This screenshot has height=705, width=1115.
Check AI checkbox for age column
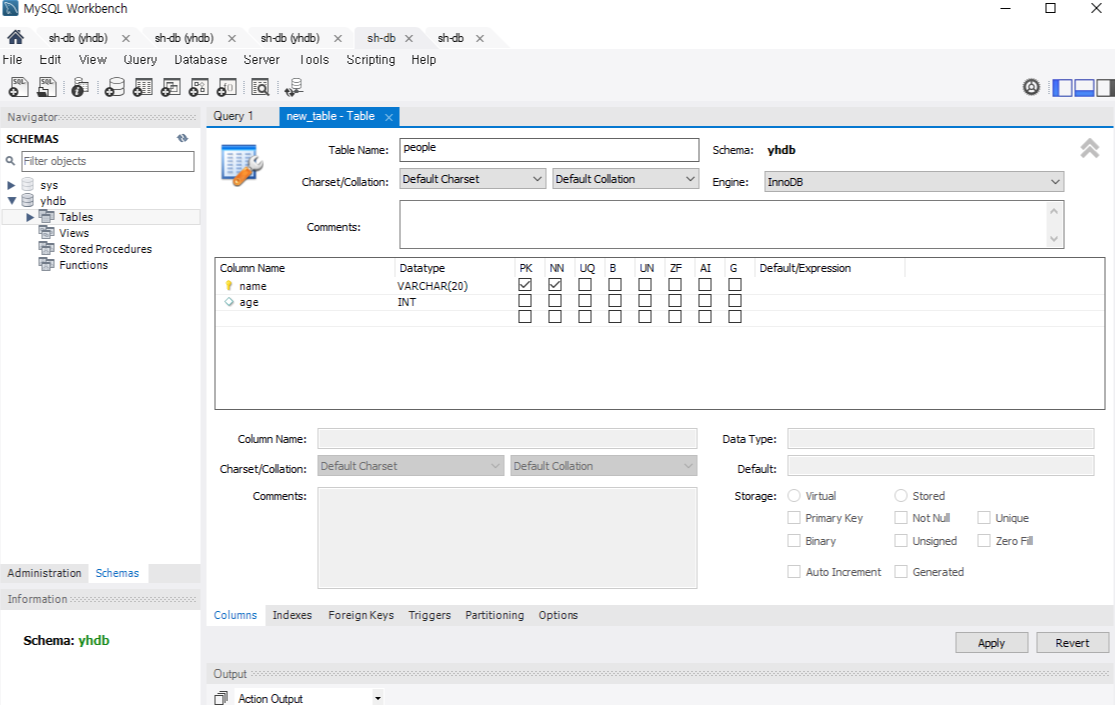705,301
